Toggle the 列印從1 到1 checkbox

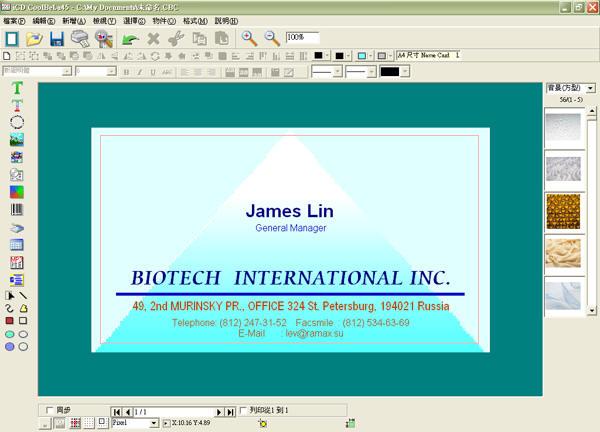pos(243,410)
